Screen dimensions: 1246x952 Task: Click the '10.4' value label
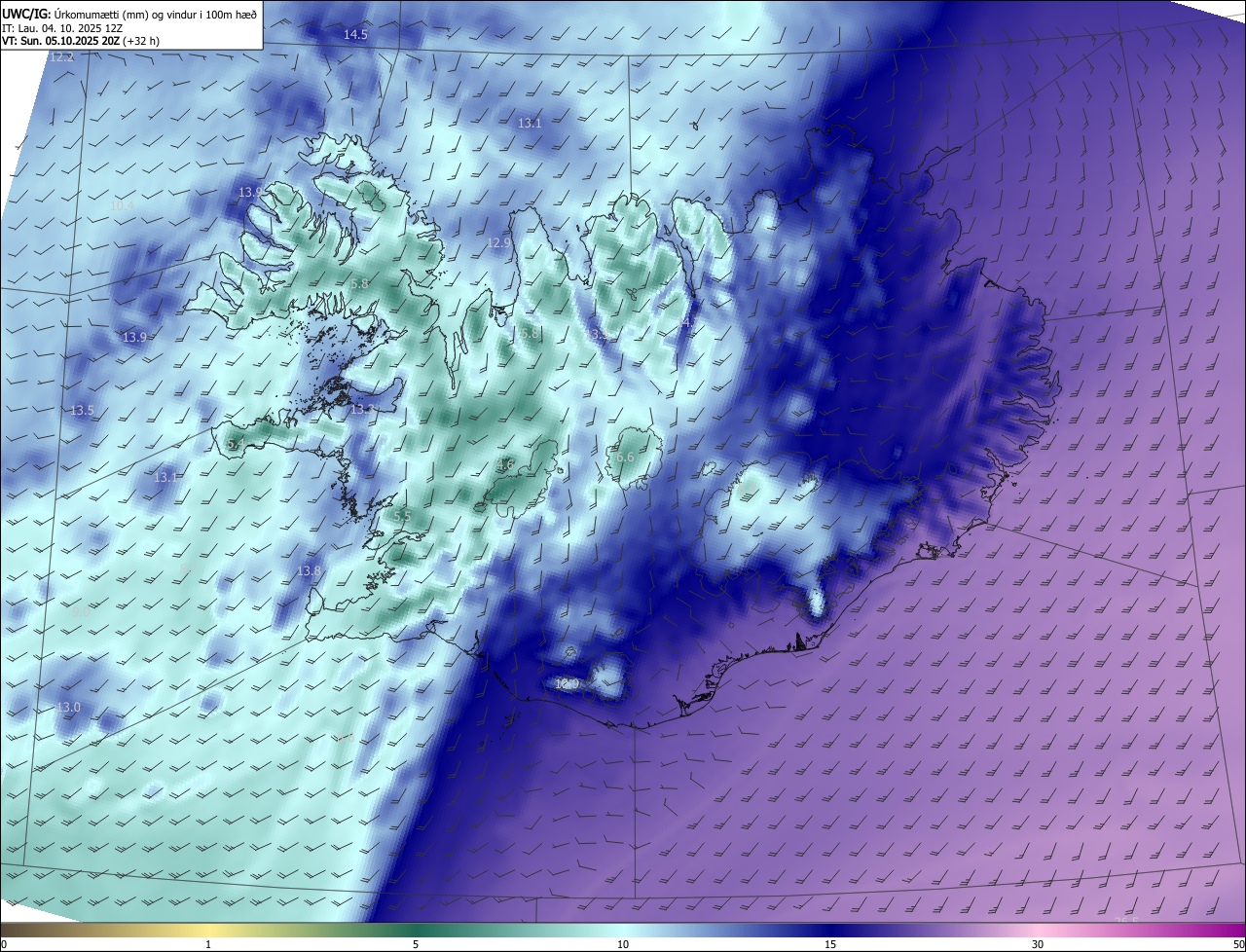click(x=122, y=206)
